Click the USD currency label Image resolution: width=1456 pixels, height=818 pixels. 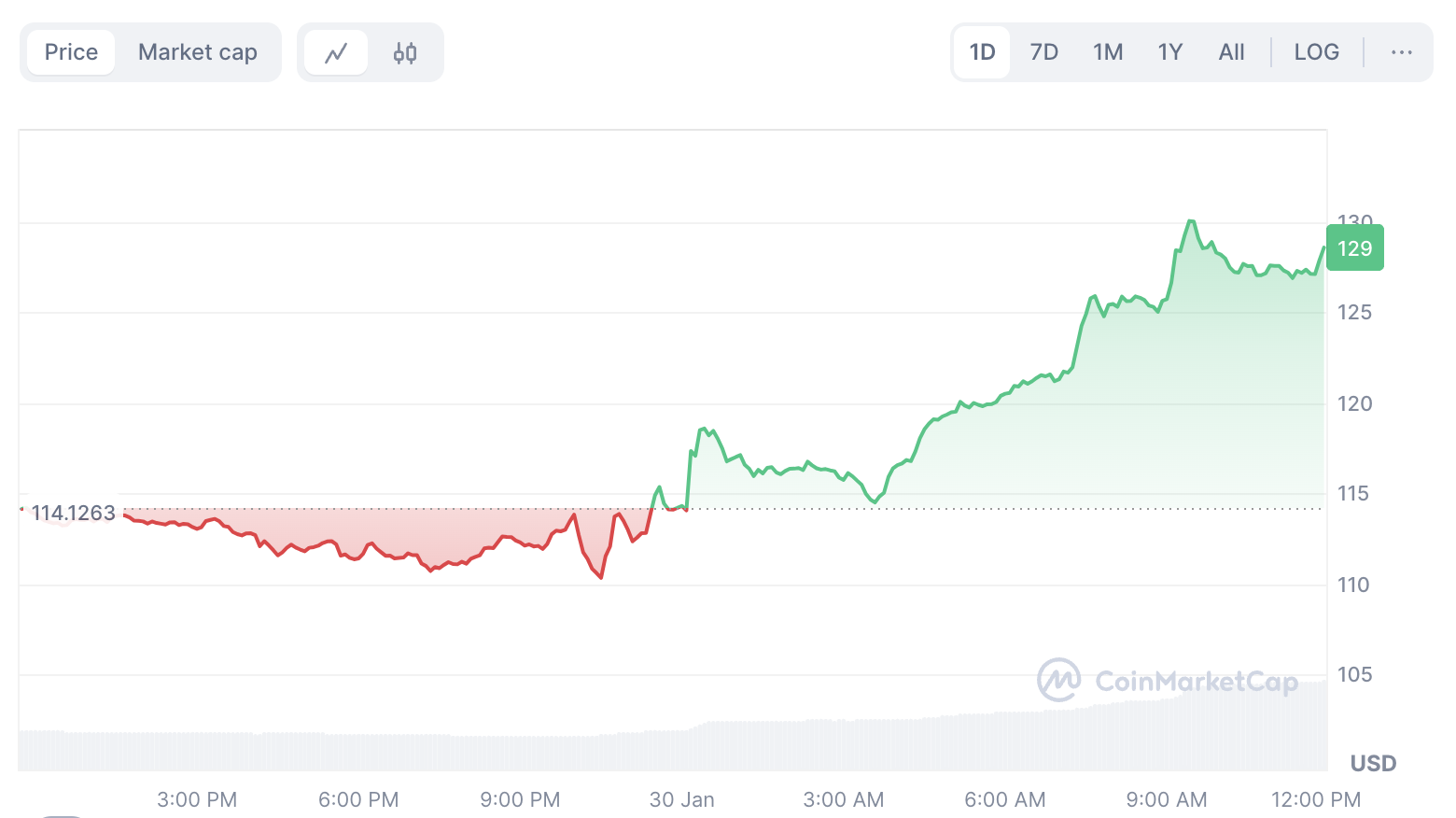coord(1373,764)
